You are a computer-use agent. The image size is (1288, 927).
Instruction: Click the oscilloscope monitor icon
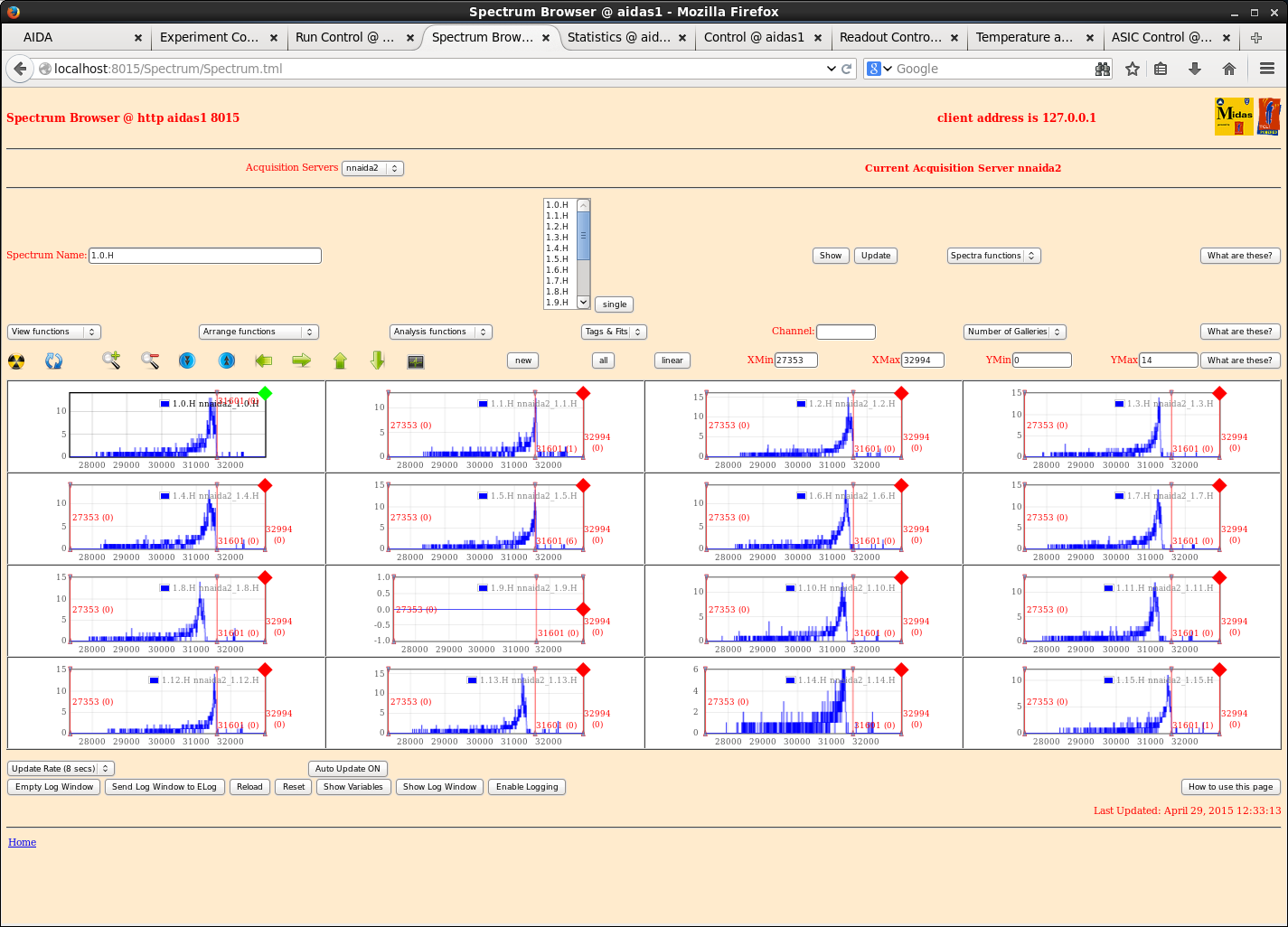coord(416,361)
